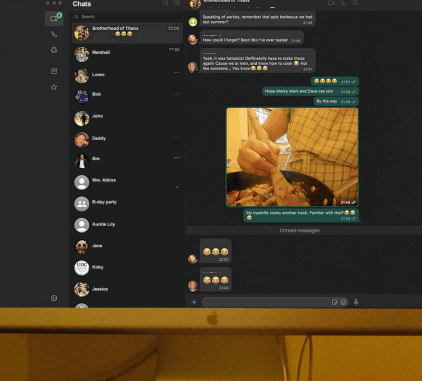Click the barbecue message from last summer
This screenshot has width=422, height=381.
pos(257,19)
